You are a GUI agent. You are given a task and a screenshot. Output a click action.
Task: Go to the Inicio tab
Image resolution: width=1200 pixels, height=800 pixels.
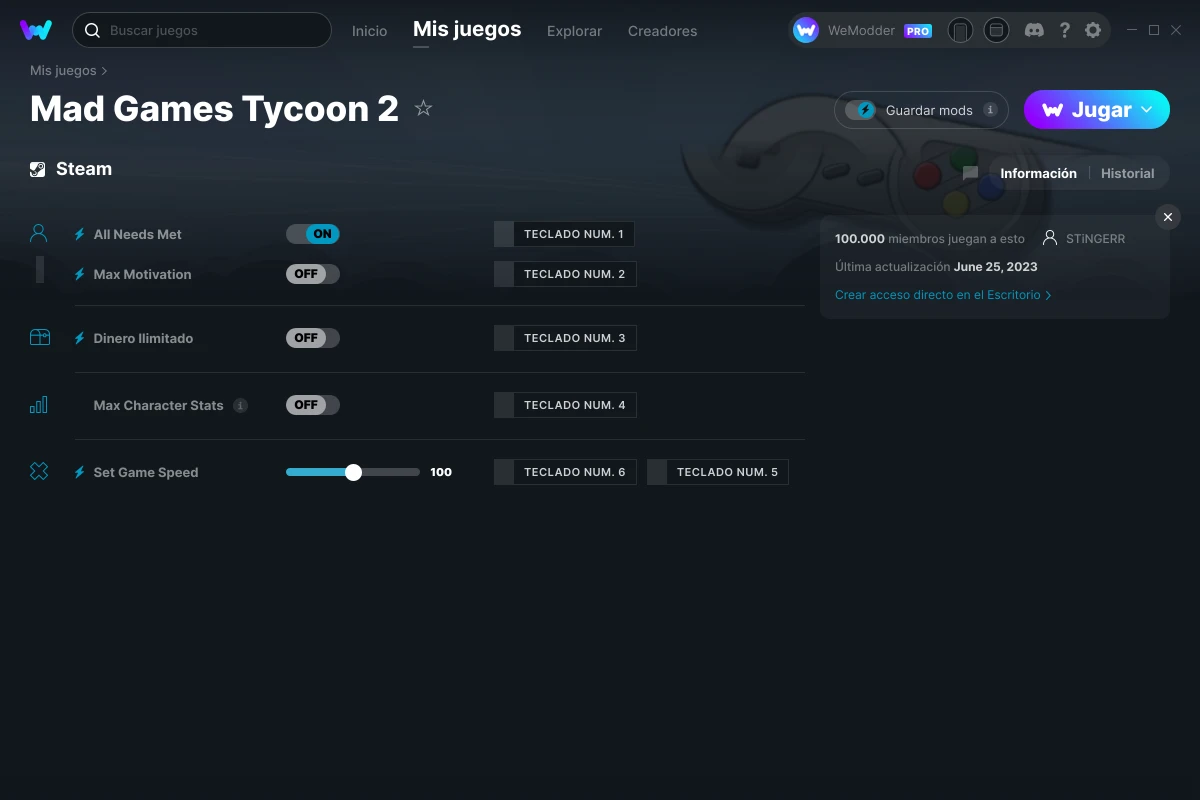point(369,31)
